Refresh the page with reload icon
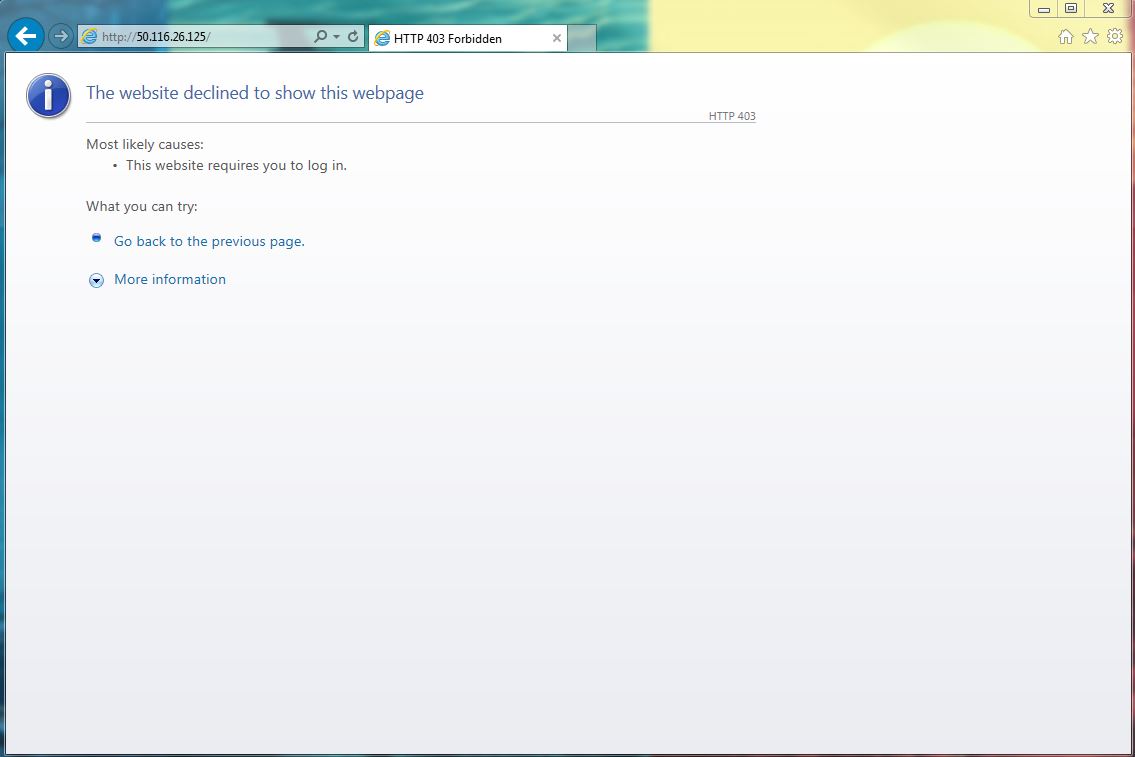The image size is (1135, 757). (353, 36)
